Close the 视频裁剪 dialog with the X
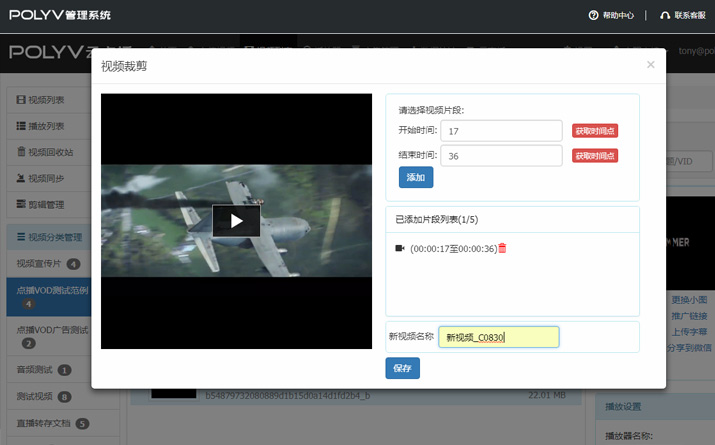Screen dimensions: 715x445 (x=650, y=65)
